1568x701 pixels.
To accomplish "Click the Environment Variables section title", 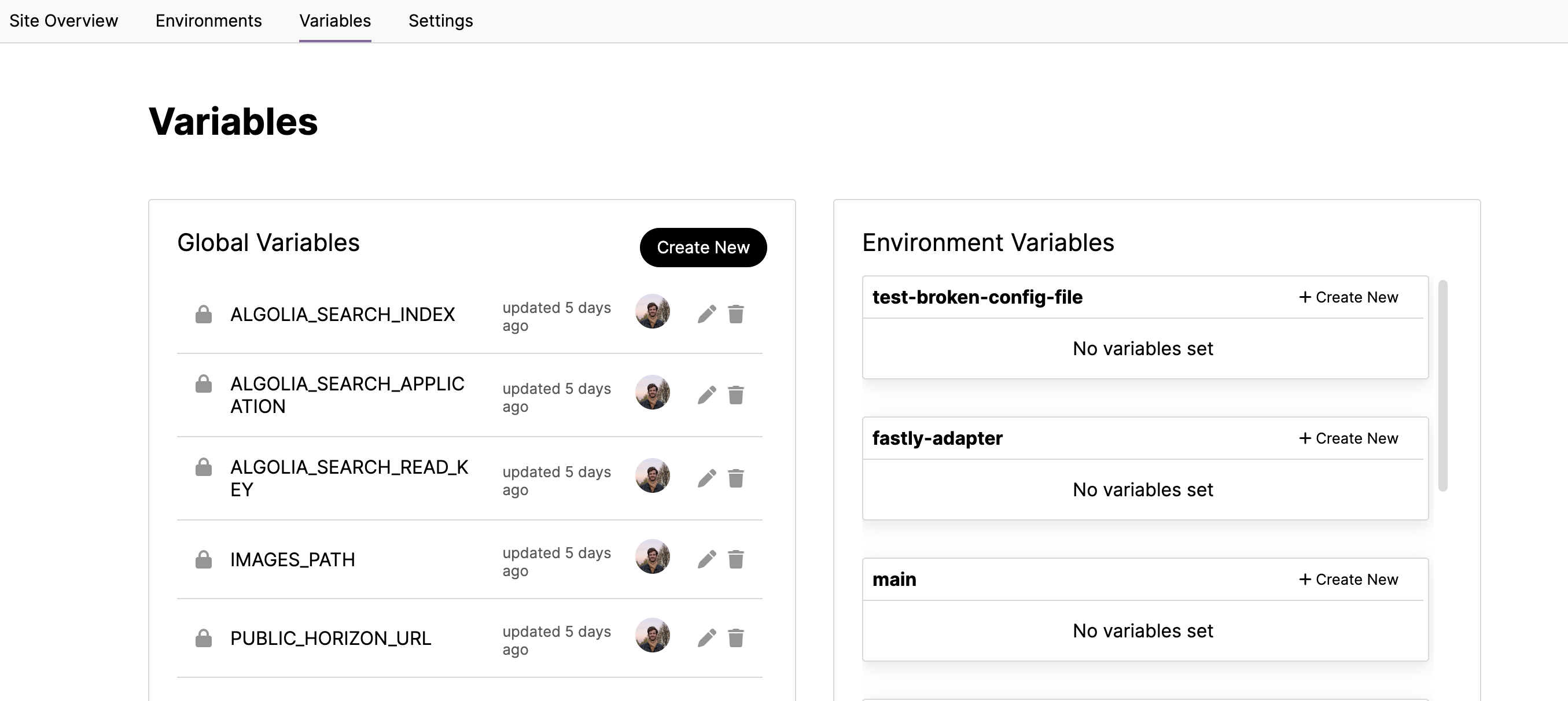I will pos(988,243).
